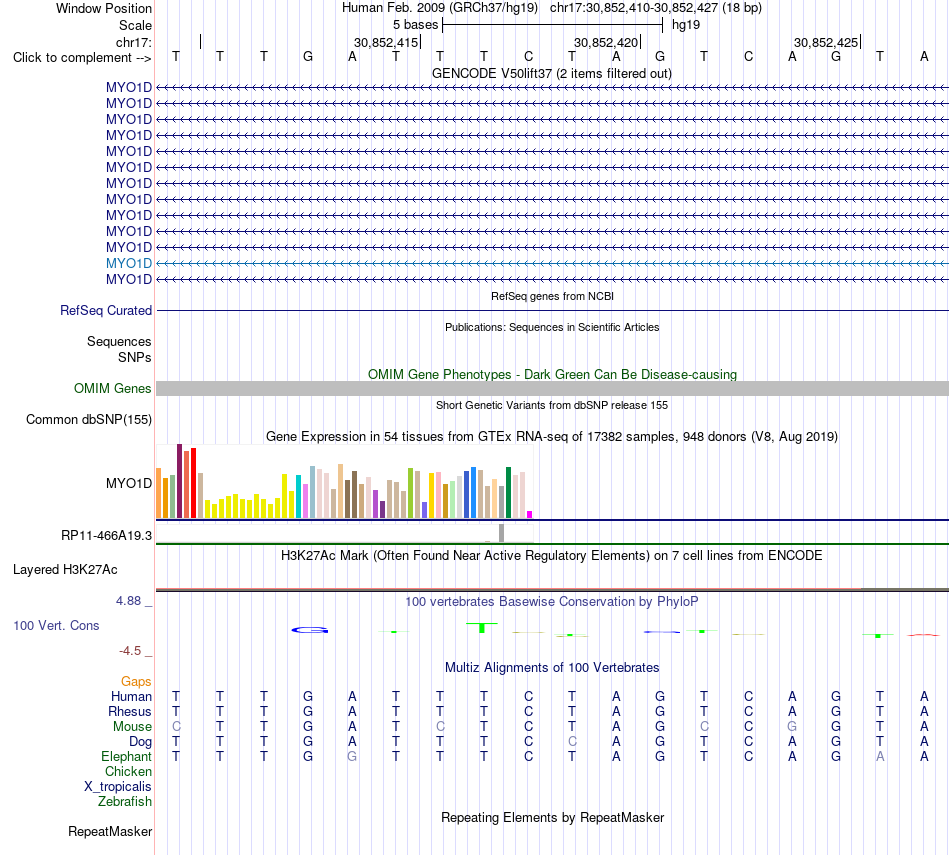Click 'Human Feb. 2009 (GRCh37/hg19)' assembly text

(440, 8)
